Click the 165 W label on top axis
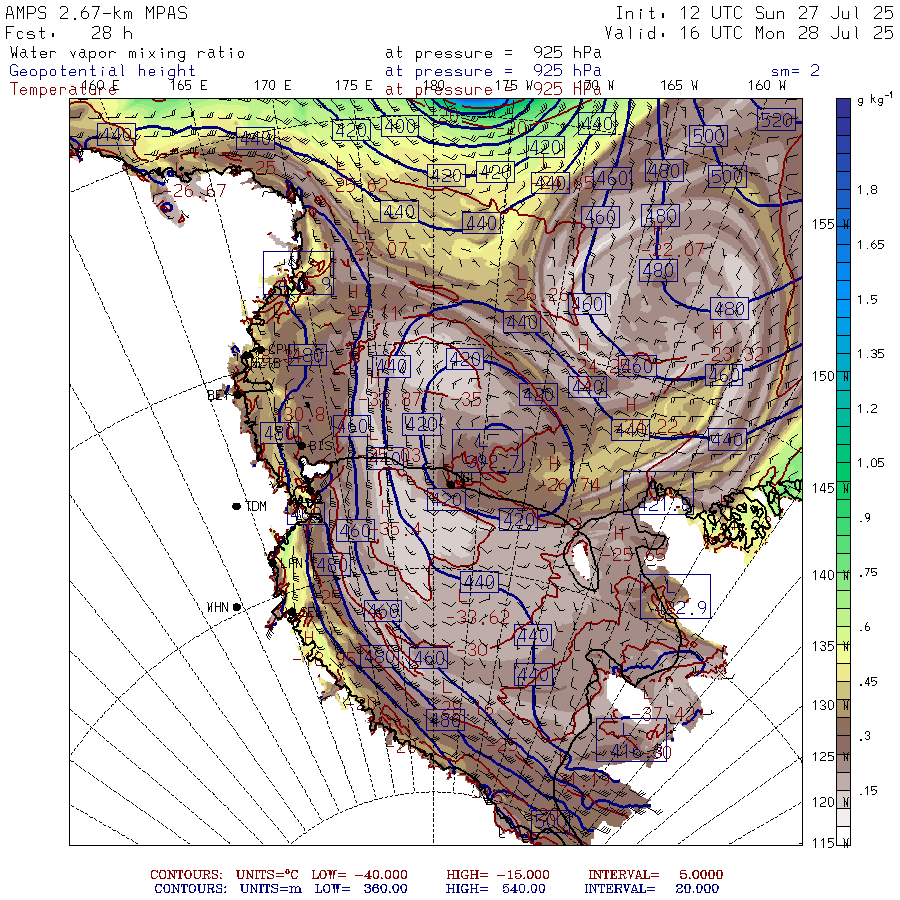Viewport: 900px width, 900px height. point(679,85)
